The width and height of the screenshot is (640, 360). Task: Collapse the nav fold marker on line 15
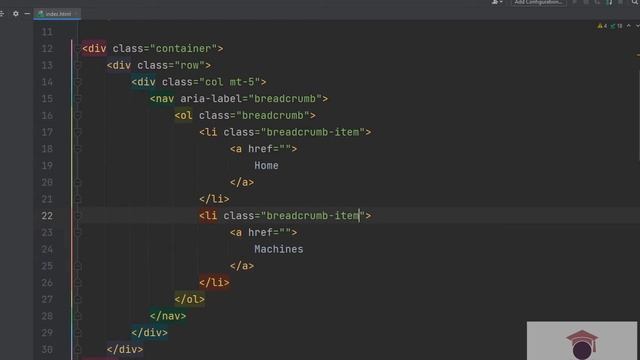(x=78, y=99)
